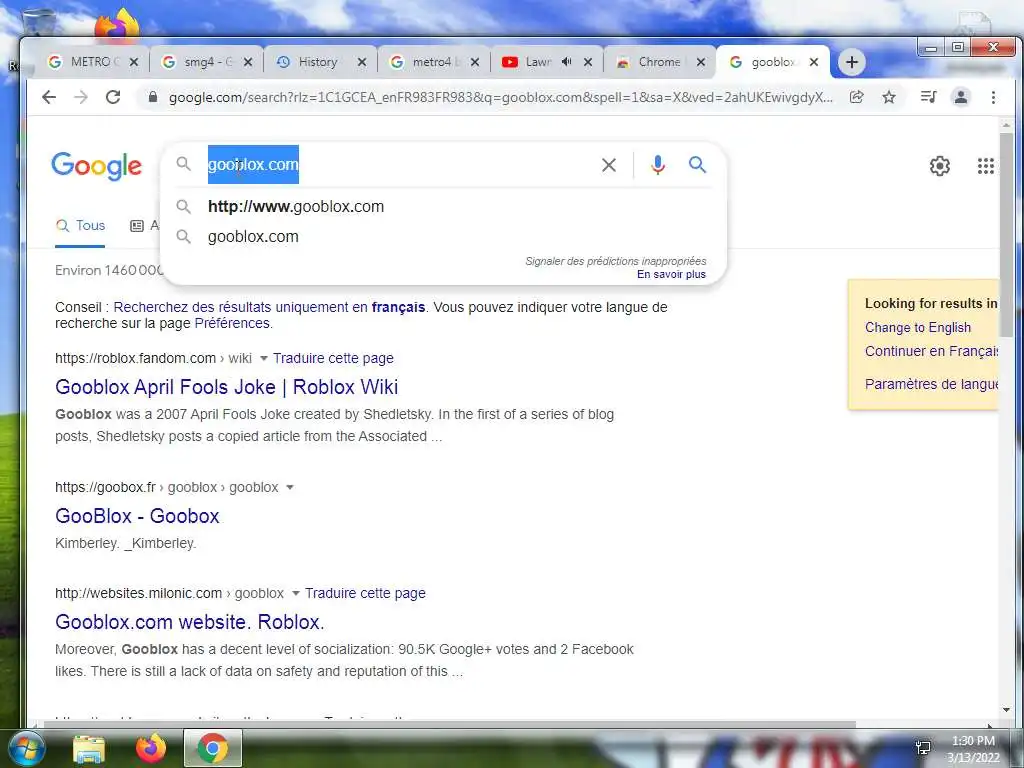Click Recherchez des résultats uniquement en français
Viewport: 1024px width, 768px height.
click(x=269, y=308)
